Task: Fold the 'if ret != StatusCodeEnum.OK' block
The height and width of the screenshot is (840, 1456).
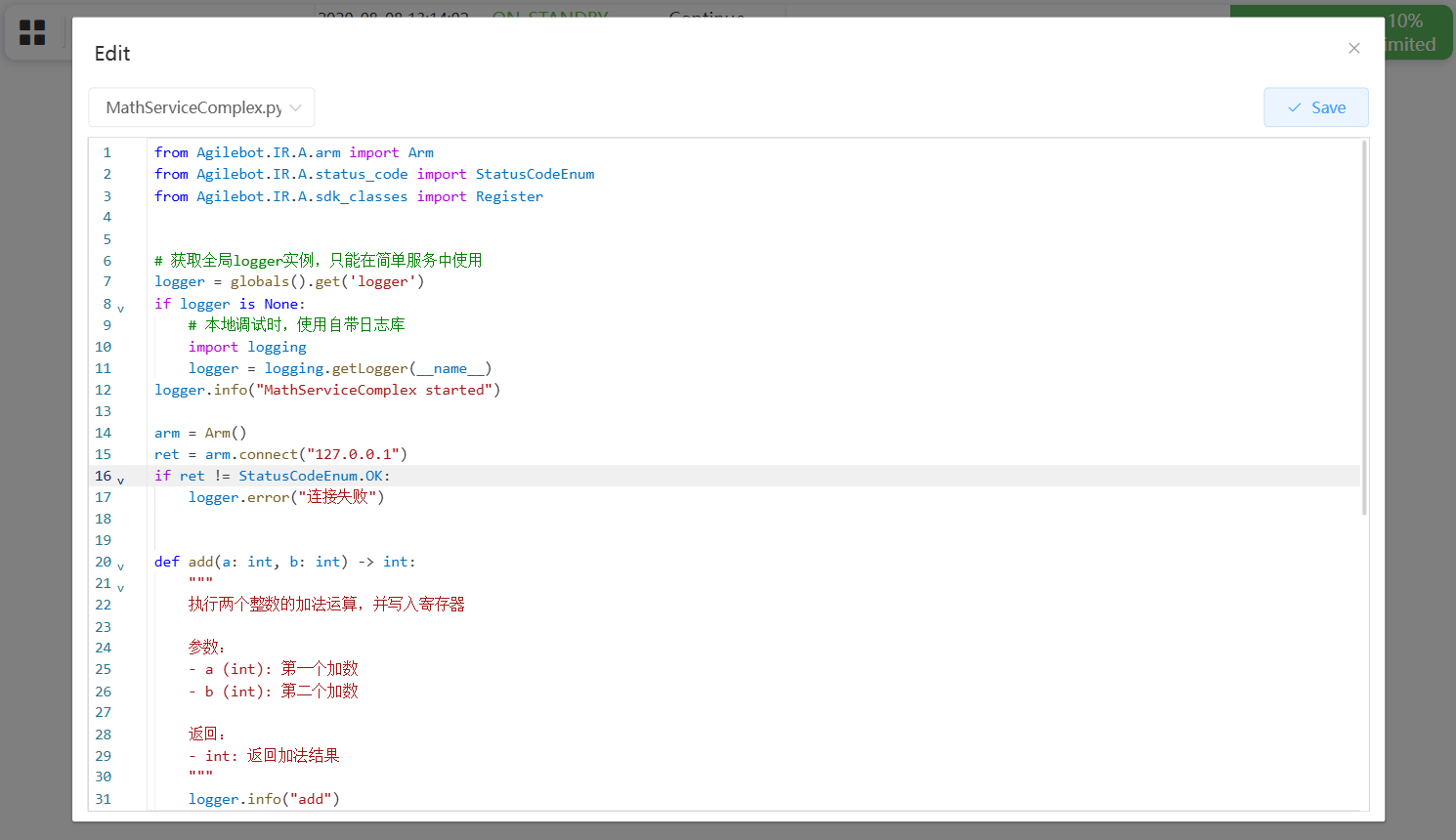Action: (x=121, y=481)
